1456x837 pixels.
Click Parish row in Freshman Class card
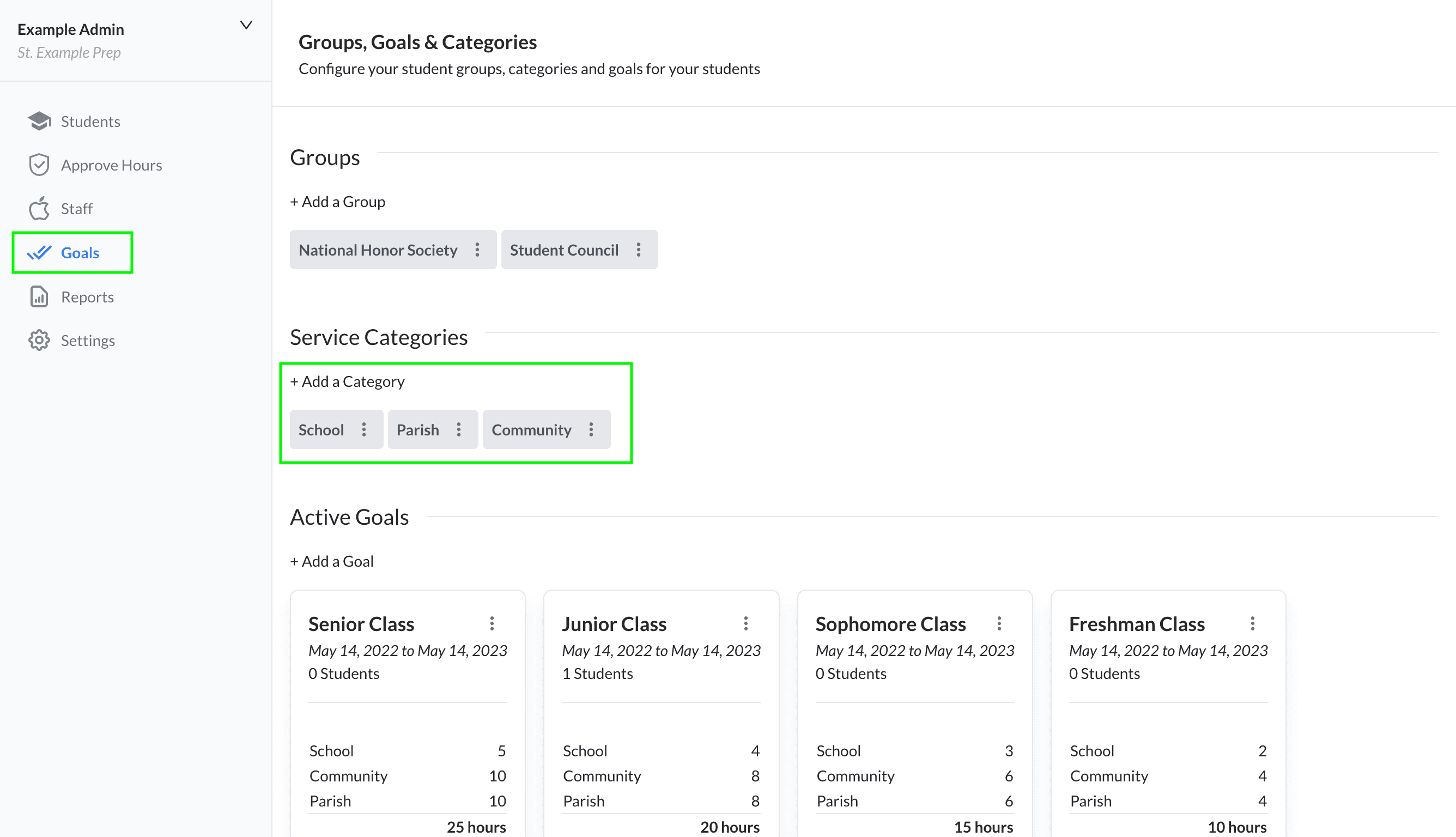1168,801
